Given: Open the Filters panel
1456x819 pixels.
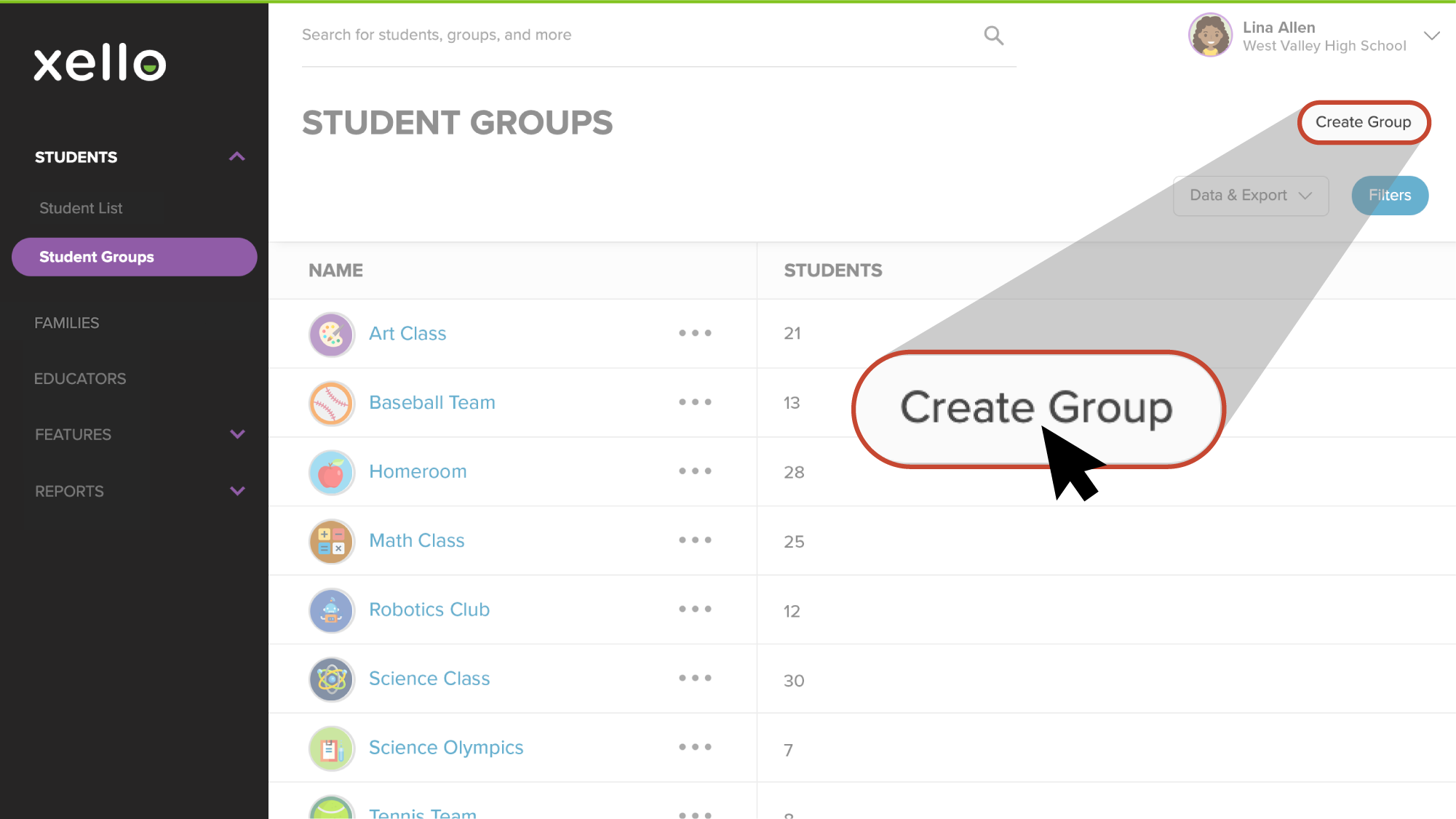Looking at the screenshot, I should point(1389,195).
